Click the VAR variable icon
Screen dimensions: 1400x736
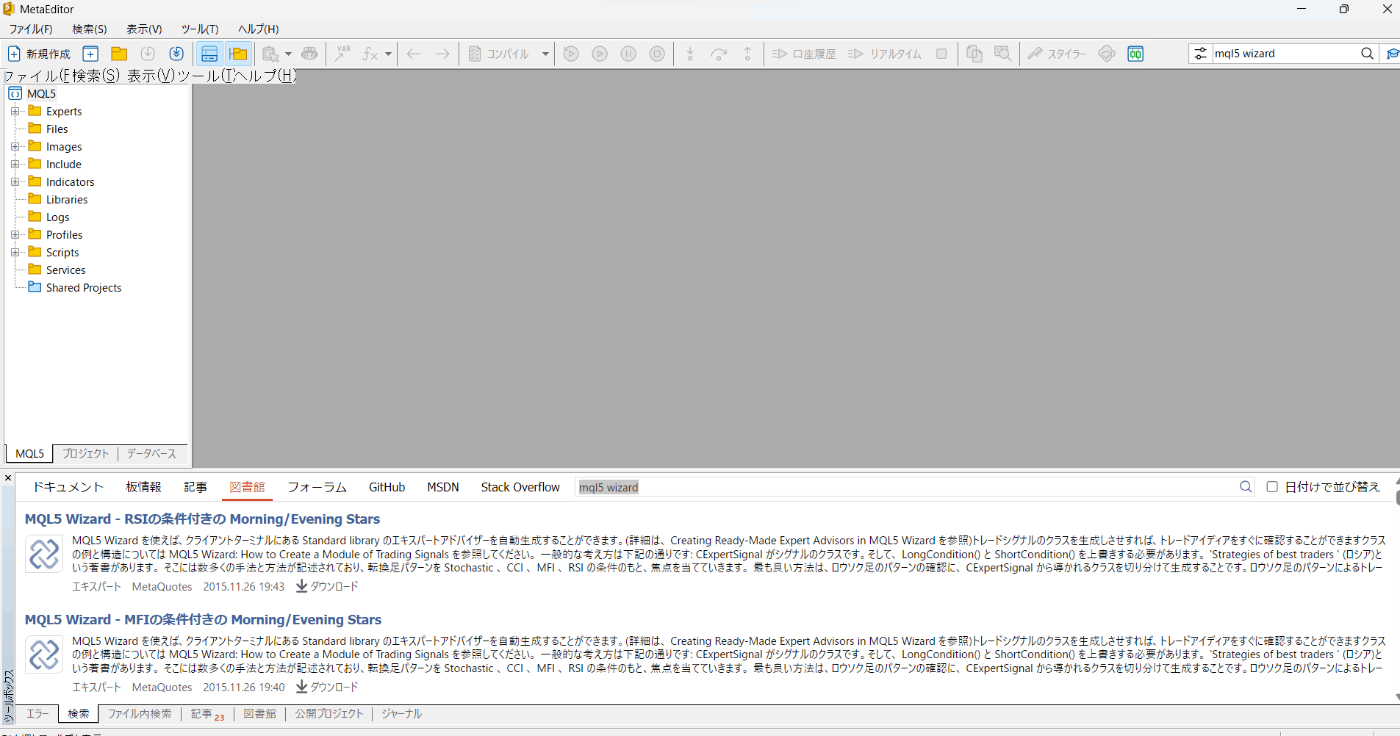click(x=343, y=54)
